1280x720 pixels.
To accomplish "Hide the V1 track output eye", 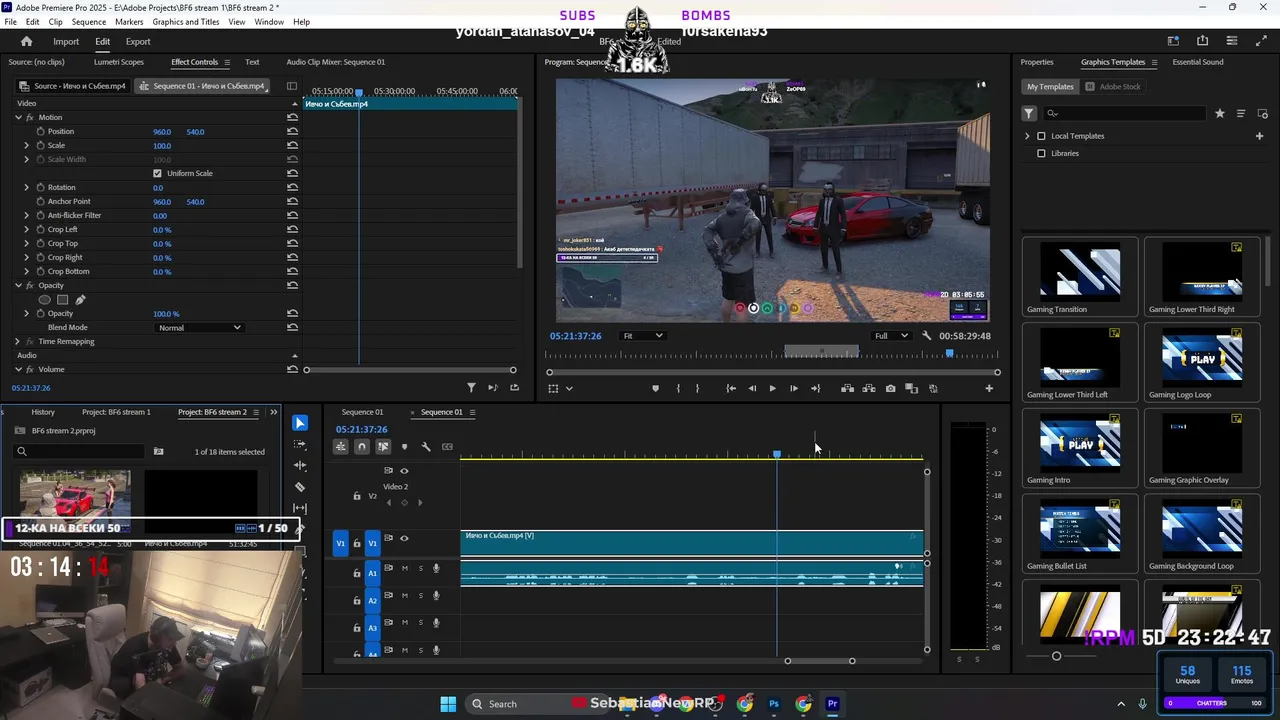I will (x=404, y=538).
